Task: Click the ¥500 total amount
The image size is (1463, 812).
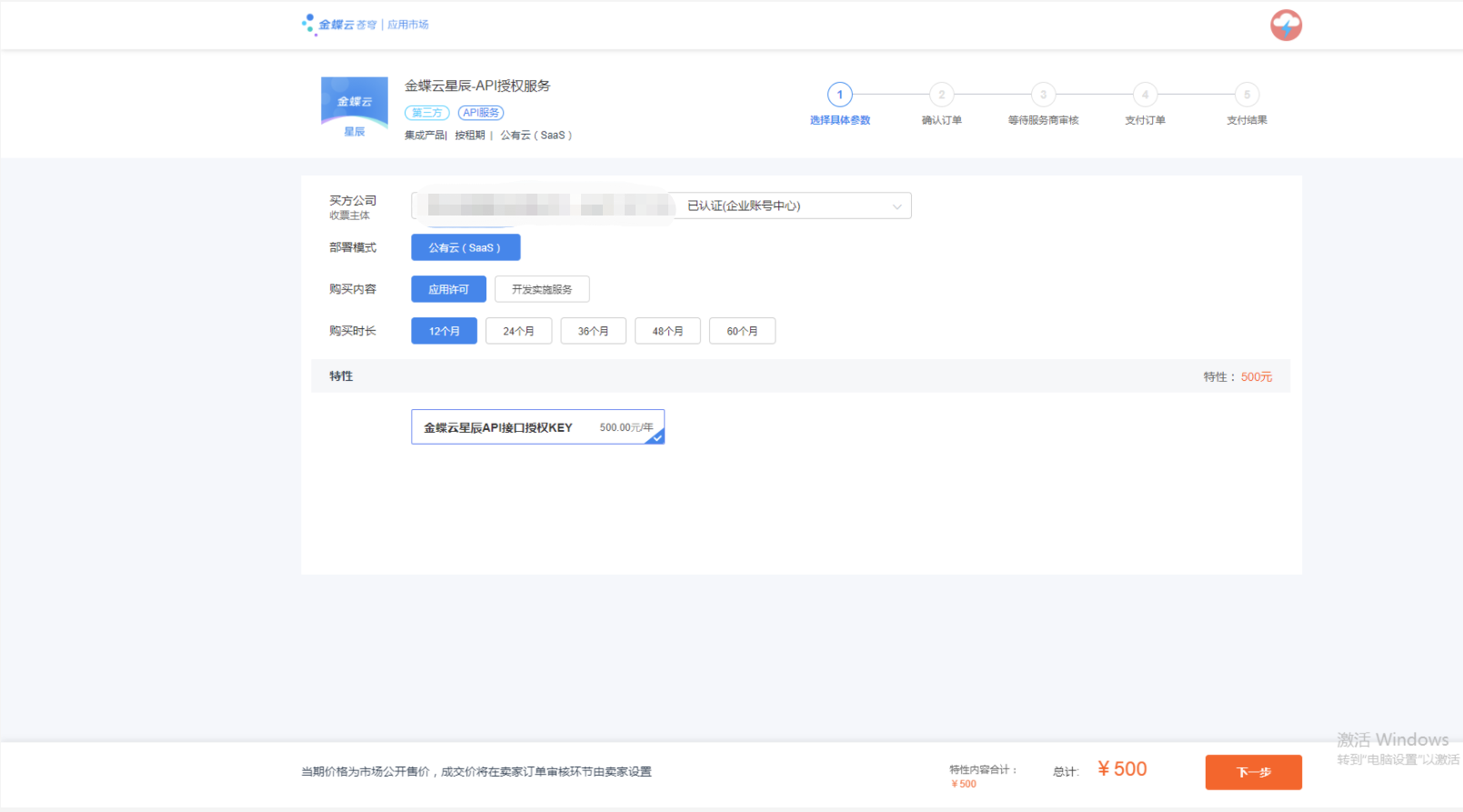Action: pos(1122,768)
